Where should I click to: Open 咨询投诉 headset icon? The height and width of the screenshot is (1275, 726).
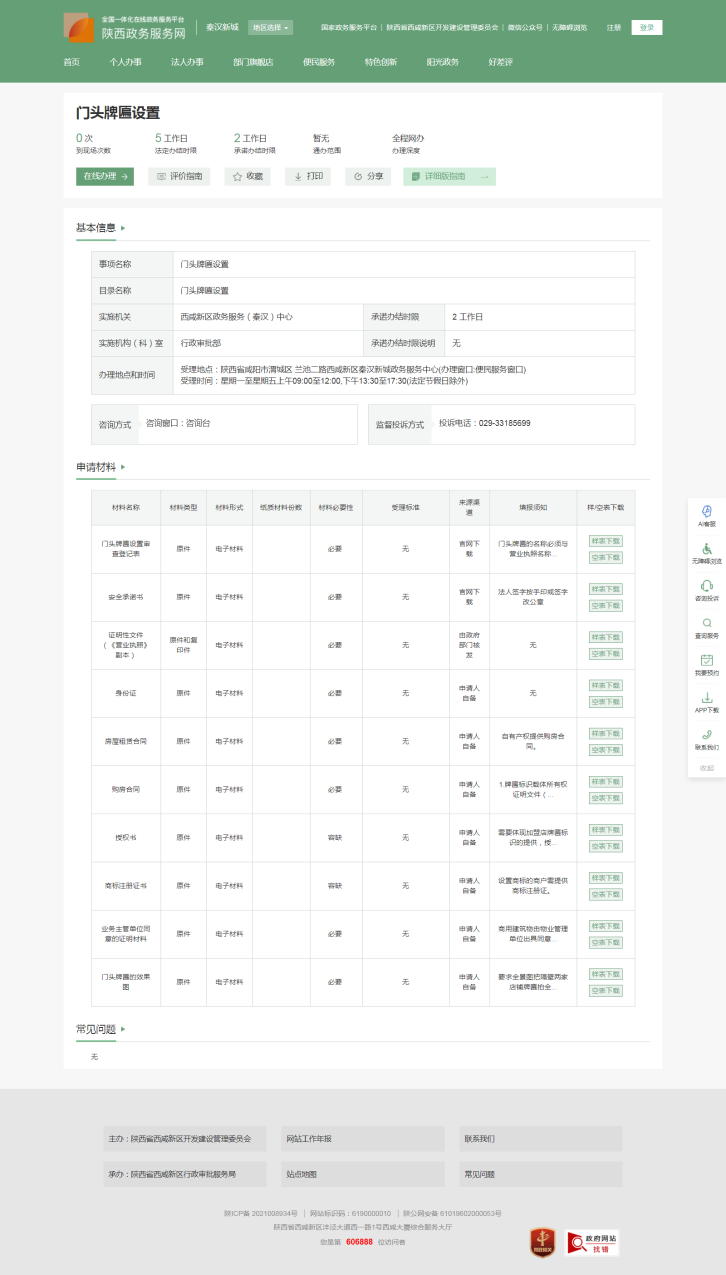click(707, 586)
